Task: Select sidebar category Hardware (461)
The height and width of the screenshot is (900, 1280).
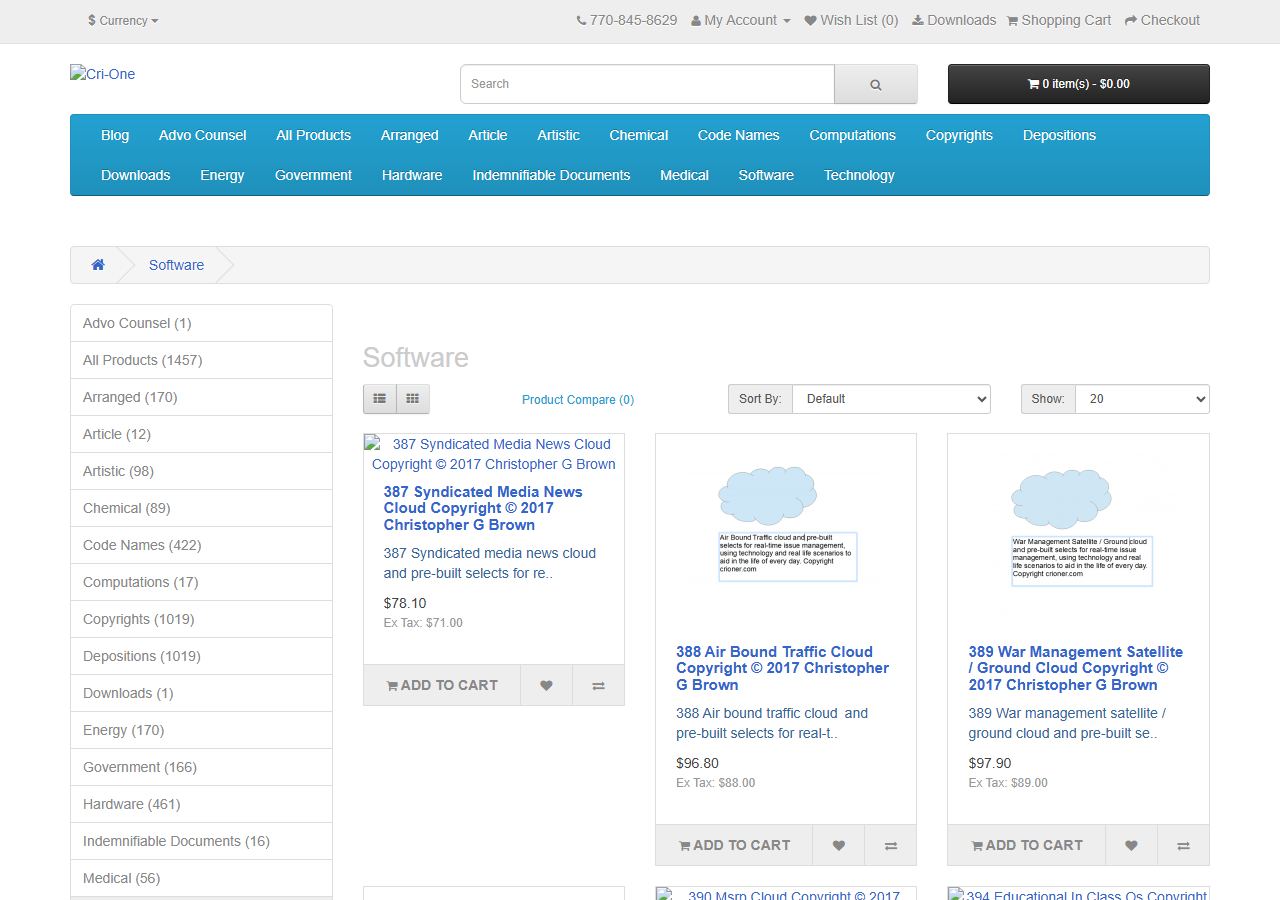Action: (x=201, y=804)
